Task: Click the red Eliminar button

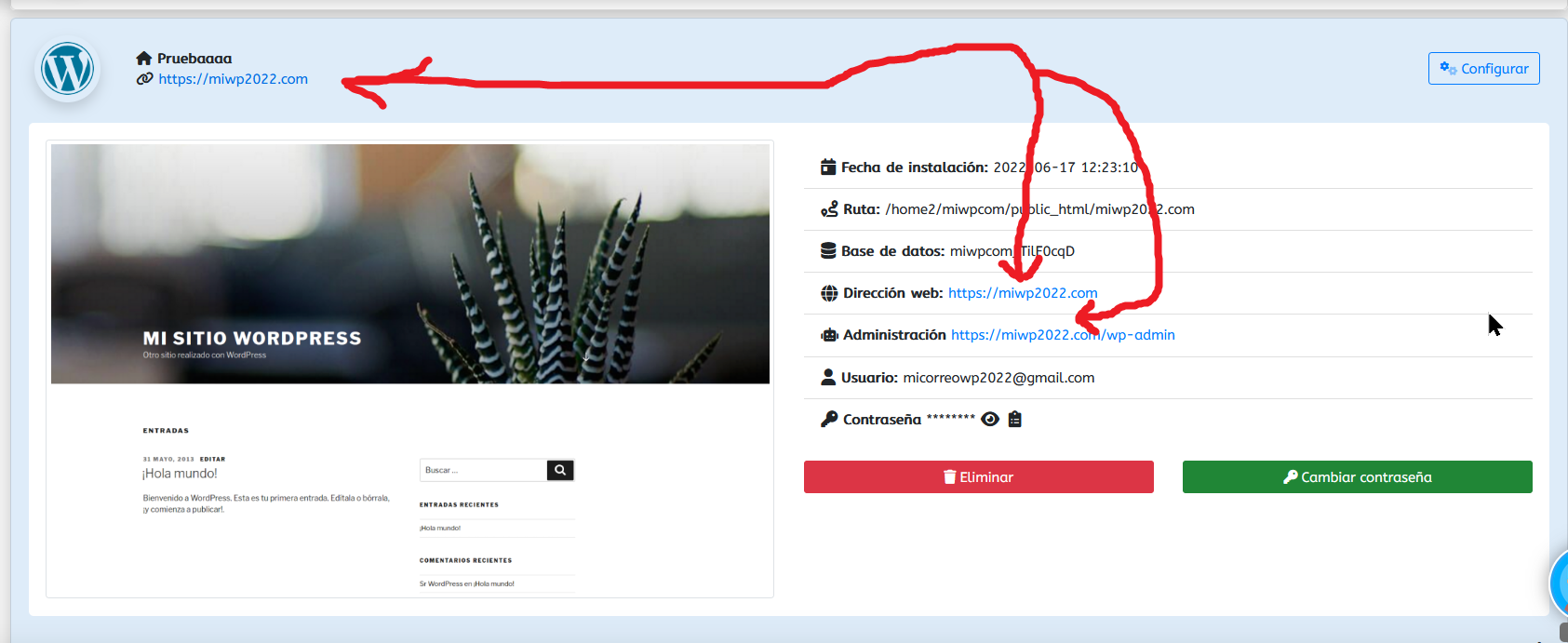Action: [979, 477]
